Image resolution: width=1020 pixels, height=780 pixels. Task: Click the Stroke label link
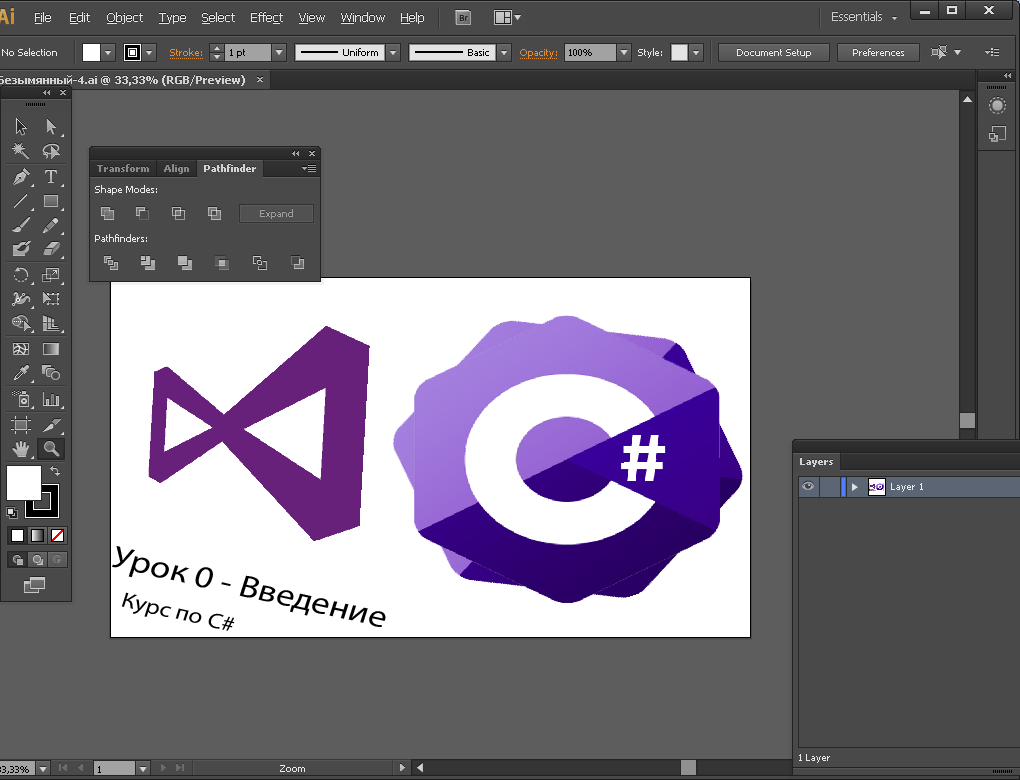186,53
